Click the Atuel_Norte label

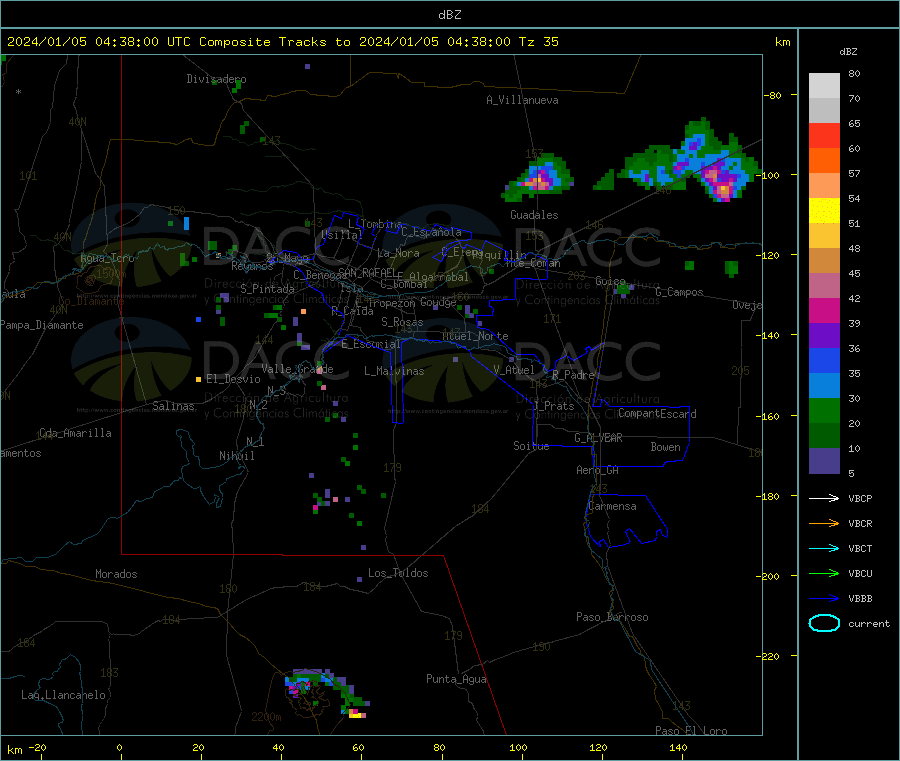(475, 336)
